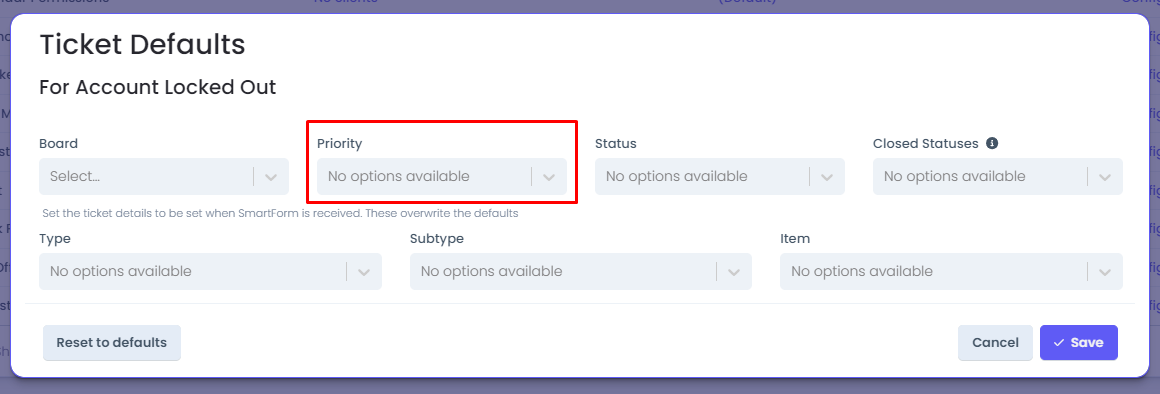The width and height of the screenshot is (1160, 394).
Task: Open the Closed Statuses dropdown field
Action: 998,177
